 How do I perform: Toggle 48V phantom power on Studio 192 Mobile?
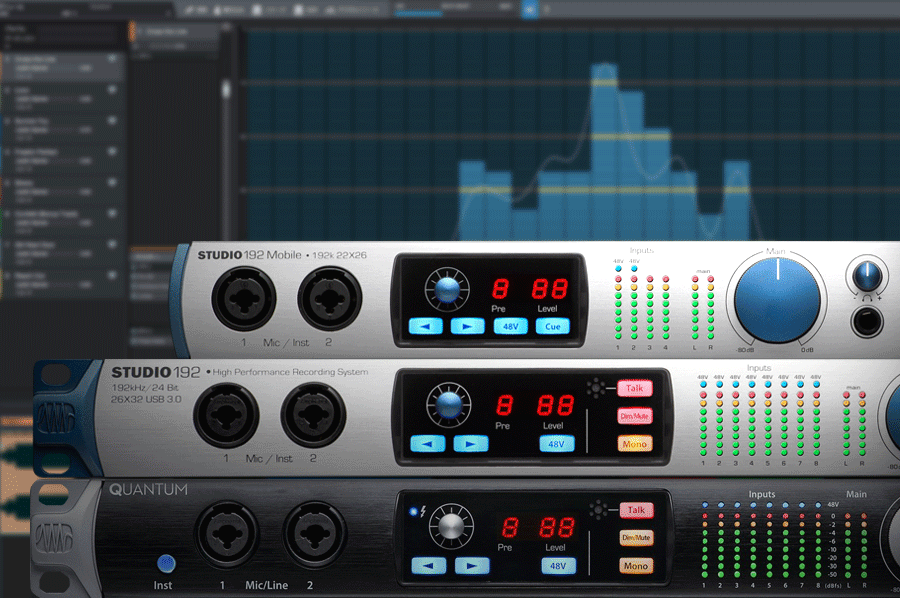tap(510, 326)
